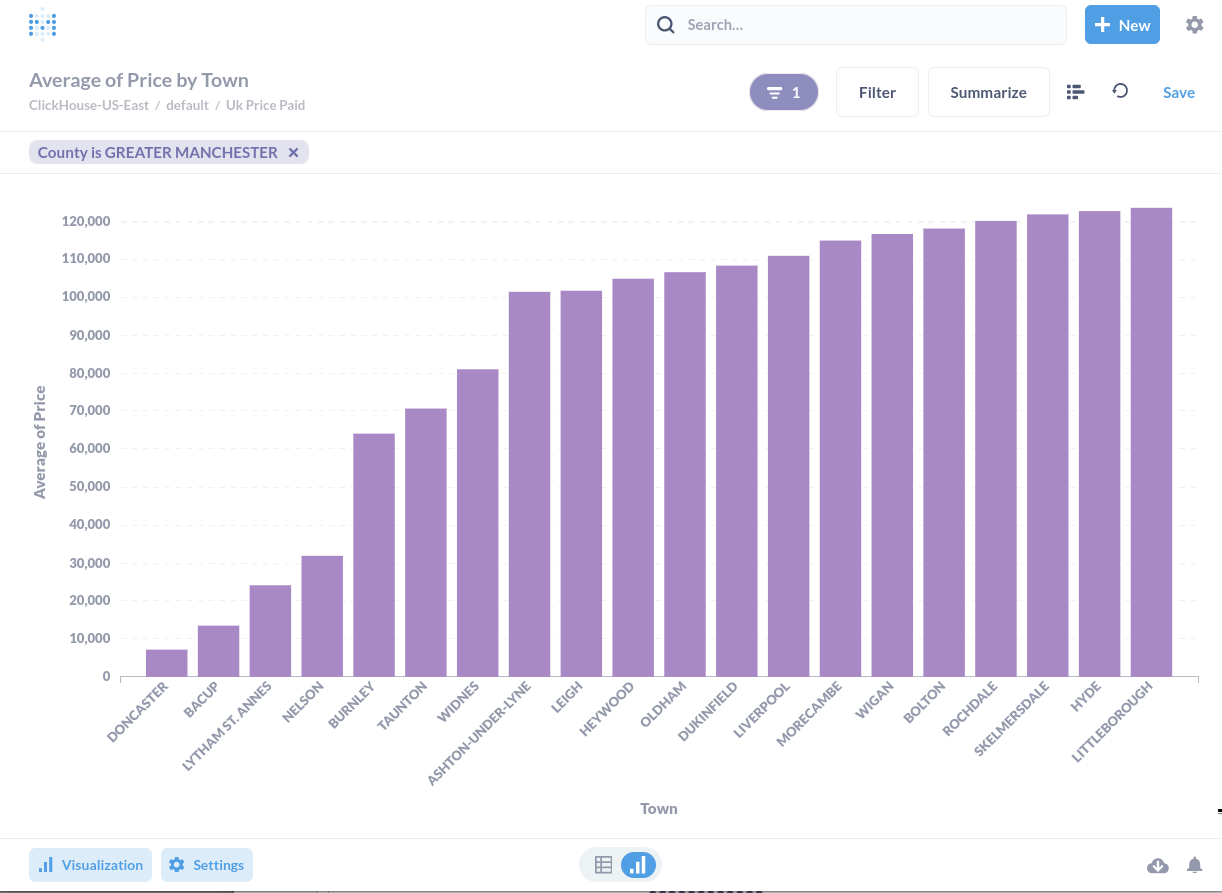
Task: Click into the Search field
Action: (855, 24)
